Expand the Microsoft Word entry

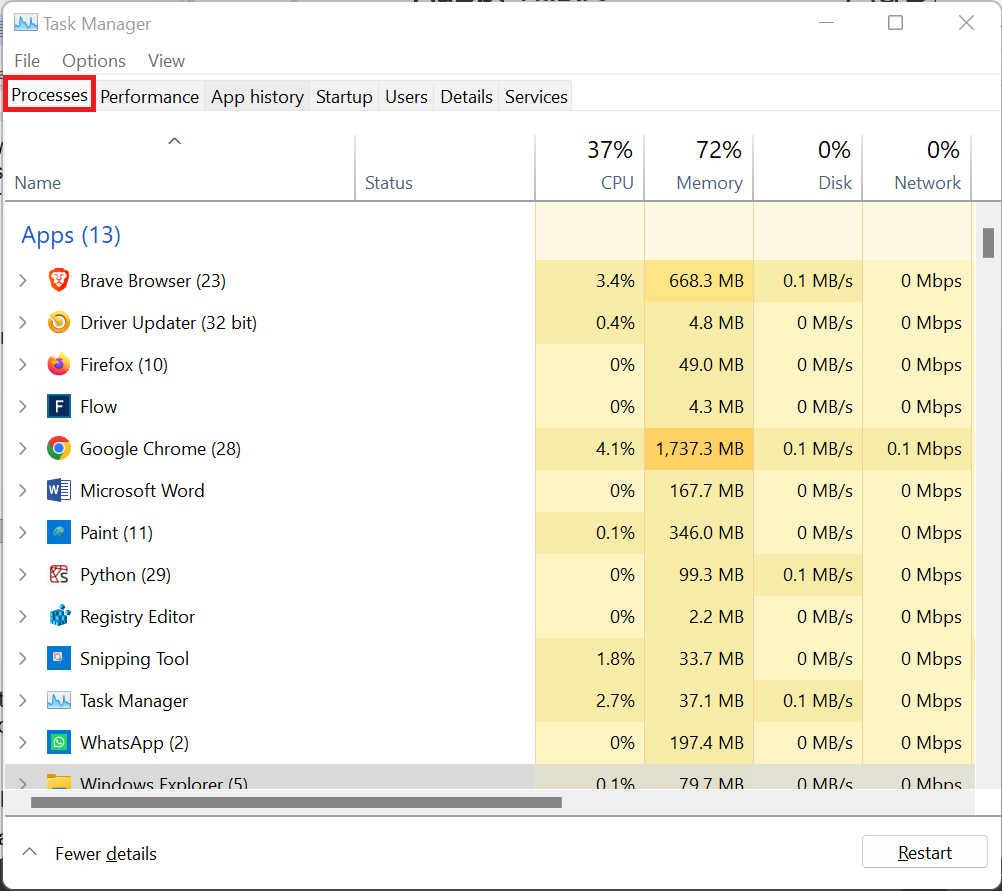tap(23, 490)
